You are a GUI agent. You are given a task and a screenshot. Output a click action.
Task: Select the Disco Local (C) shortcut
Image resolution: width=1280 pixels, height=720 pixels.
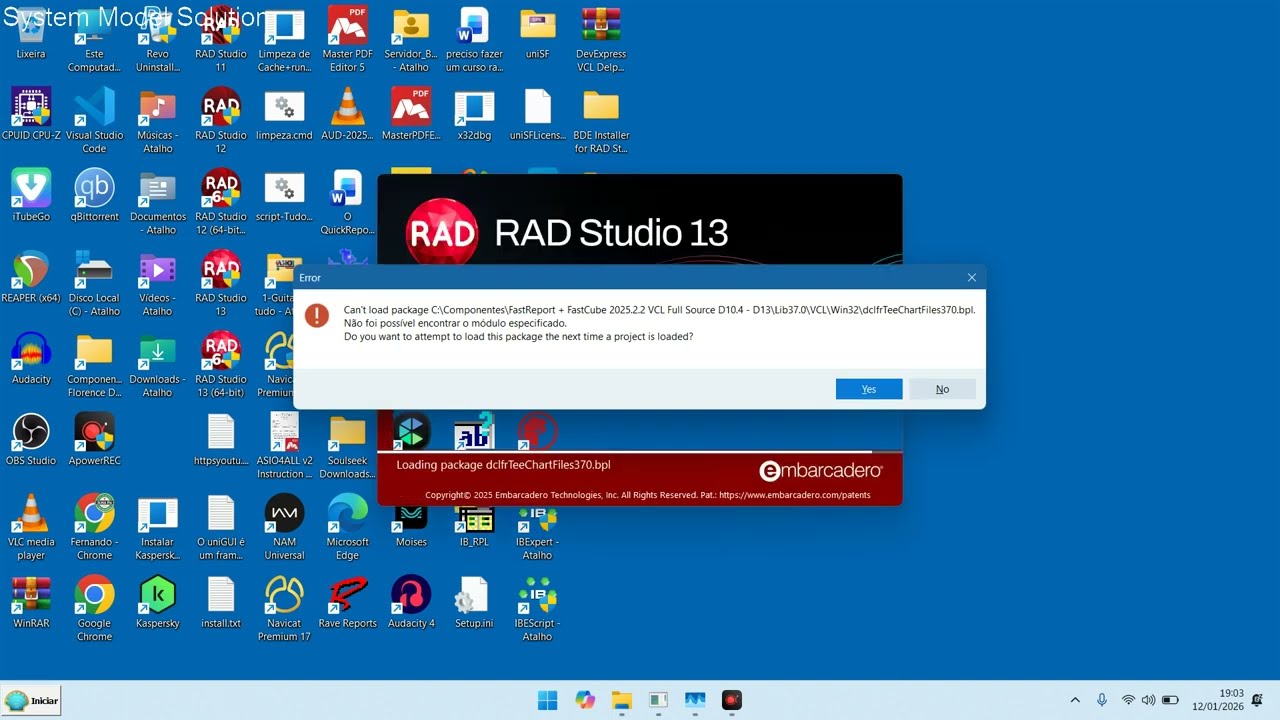click(x=94, y=283)
